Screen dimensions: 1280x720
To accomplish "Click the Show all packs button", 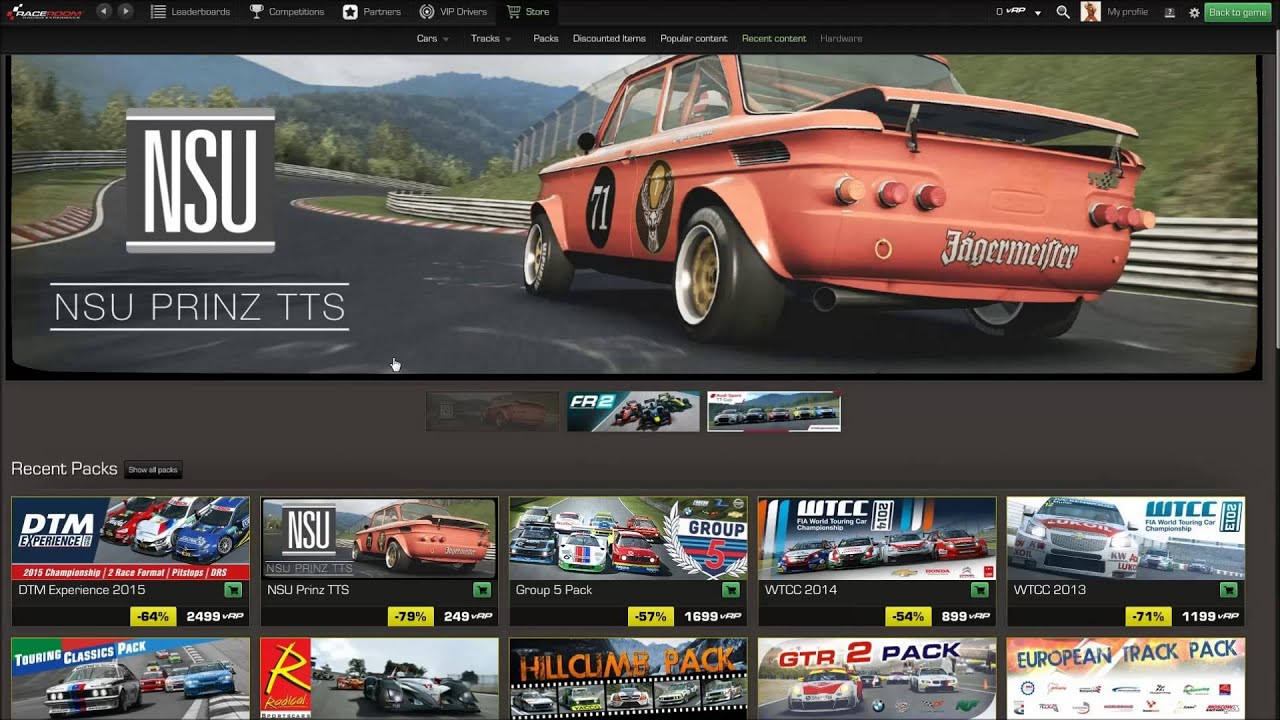I will click(x=153, y=469).
